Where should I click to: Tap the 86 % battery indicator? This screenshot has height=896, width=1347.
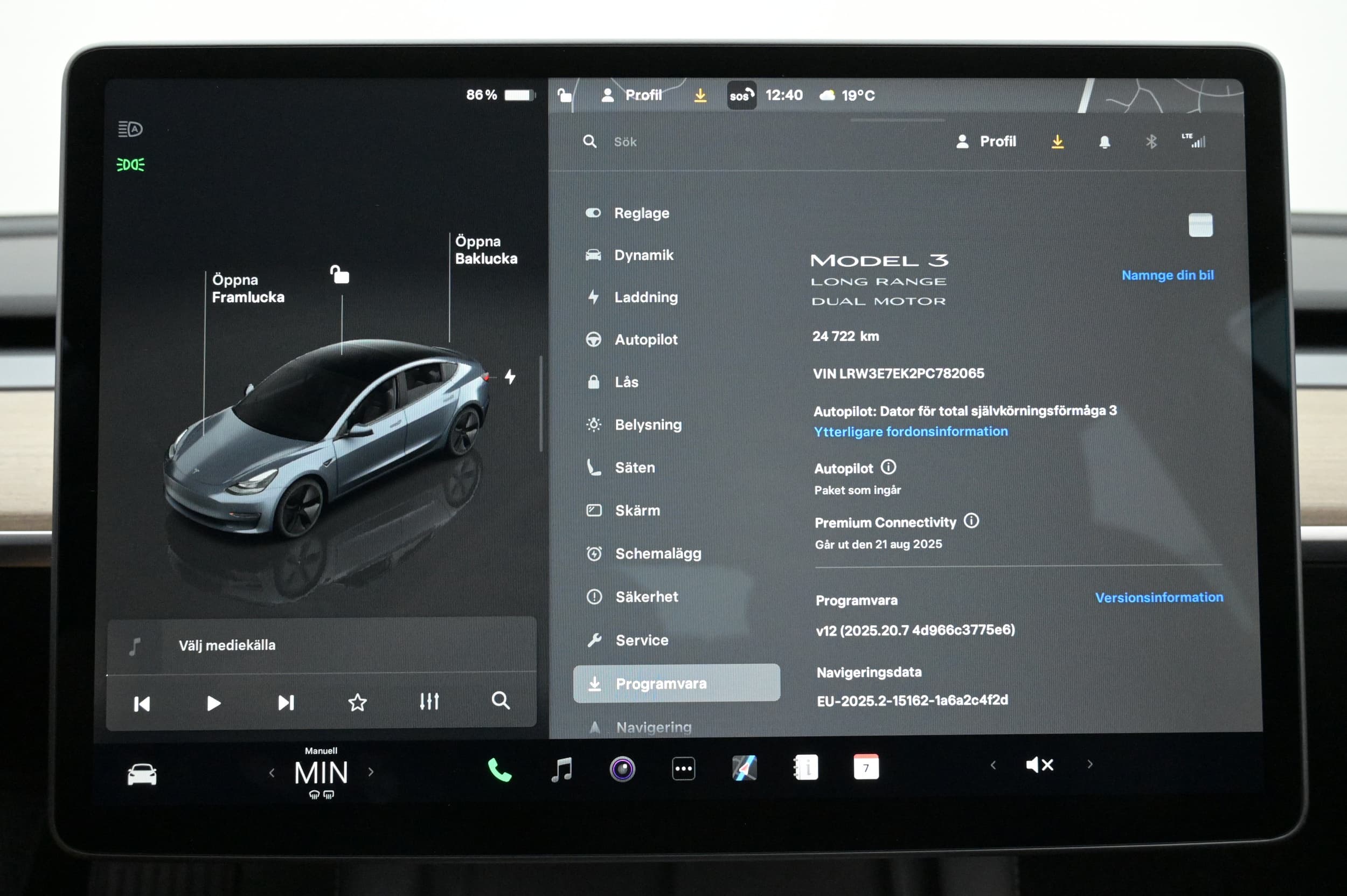[x=501, y=95]
